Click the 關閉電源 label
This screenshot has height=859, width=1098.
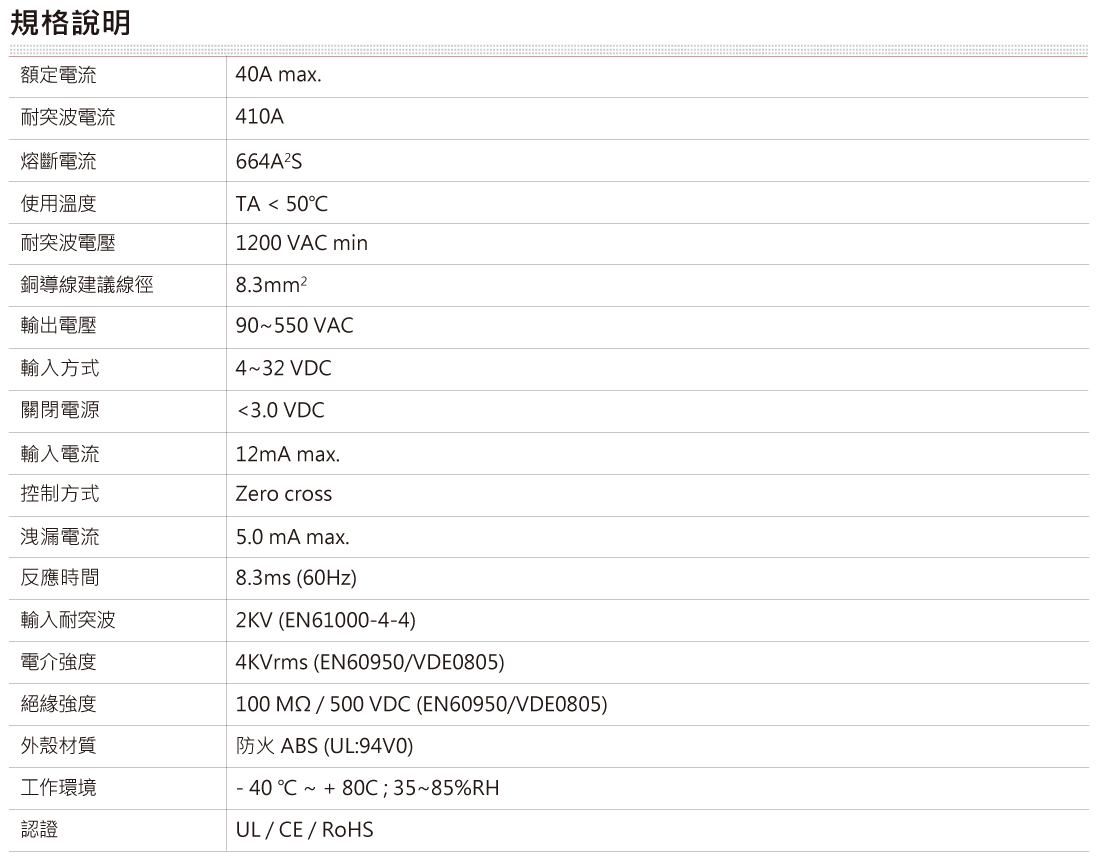pyautogui.click(x=59, y=411)
